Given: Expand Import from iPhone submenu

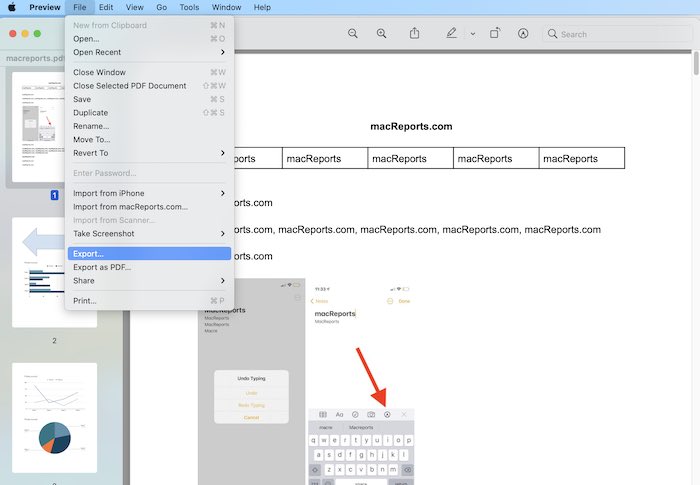Looking at the screenshot, I should (x=149, y=193).
